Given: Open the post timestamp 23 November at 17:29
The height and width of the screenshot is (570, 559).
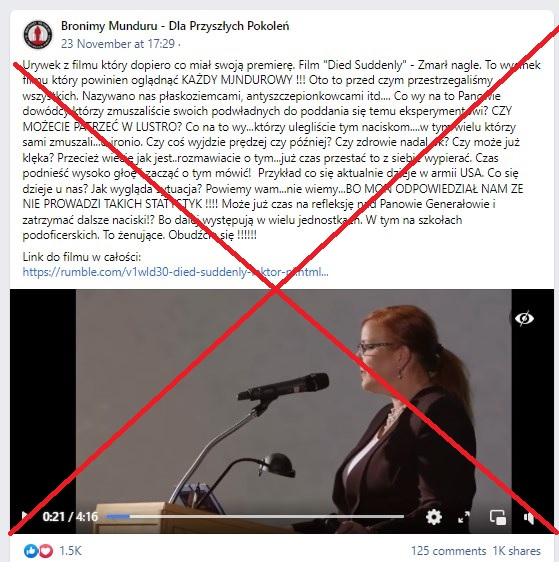Looking at the screenshot, I should (118, 44).
